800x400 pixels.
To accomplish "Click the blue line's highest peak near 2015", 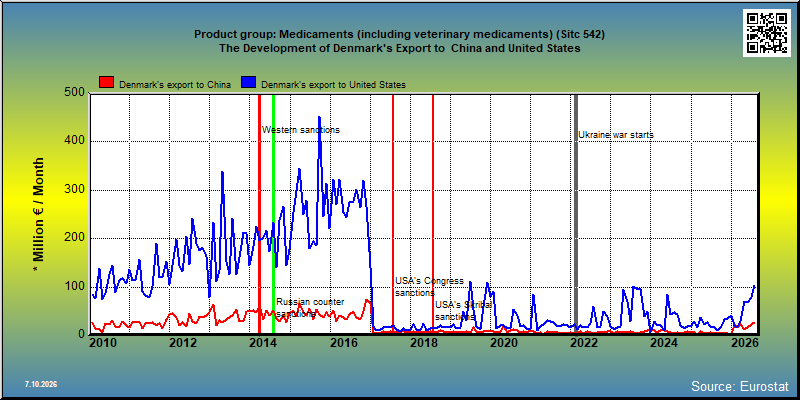I will (319, 118).
